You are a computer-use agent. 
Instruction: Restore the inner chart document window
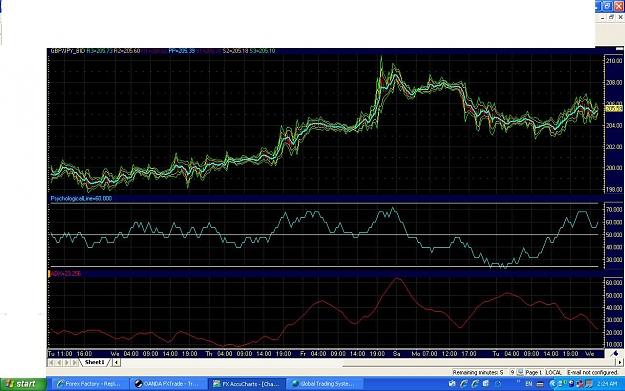[x=611, y=18]
